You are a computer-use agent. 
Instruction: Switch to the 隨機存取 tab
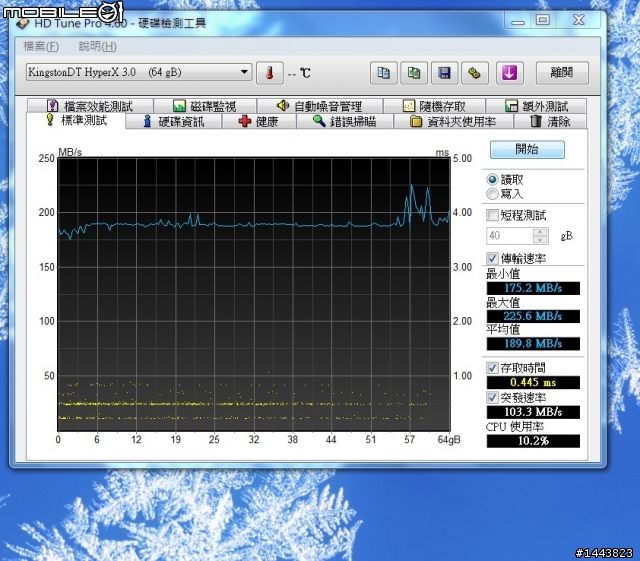click(x=434, y=106)
